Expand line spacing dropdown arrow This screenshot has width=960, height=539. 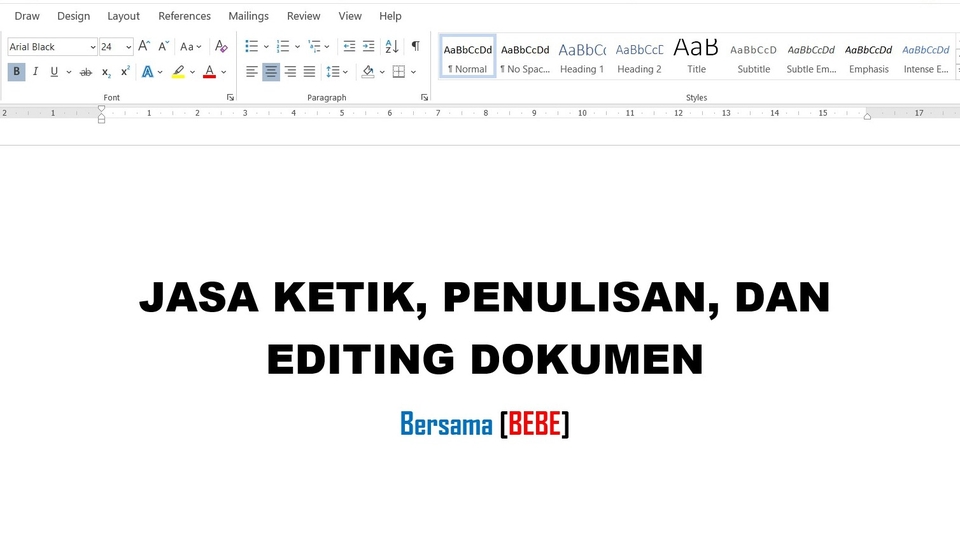point(345,72)
